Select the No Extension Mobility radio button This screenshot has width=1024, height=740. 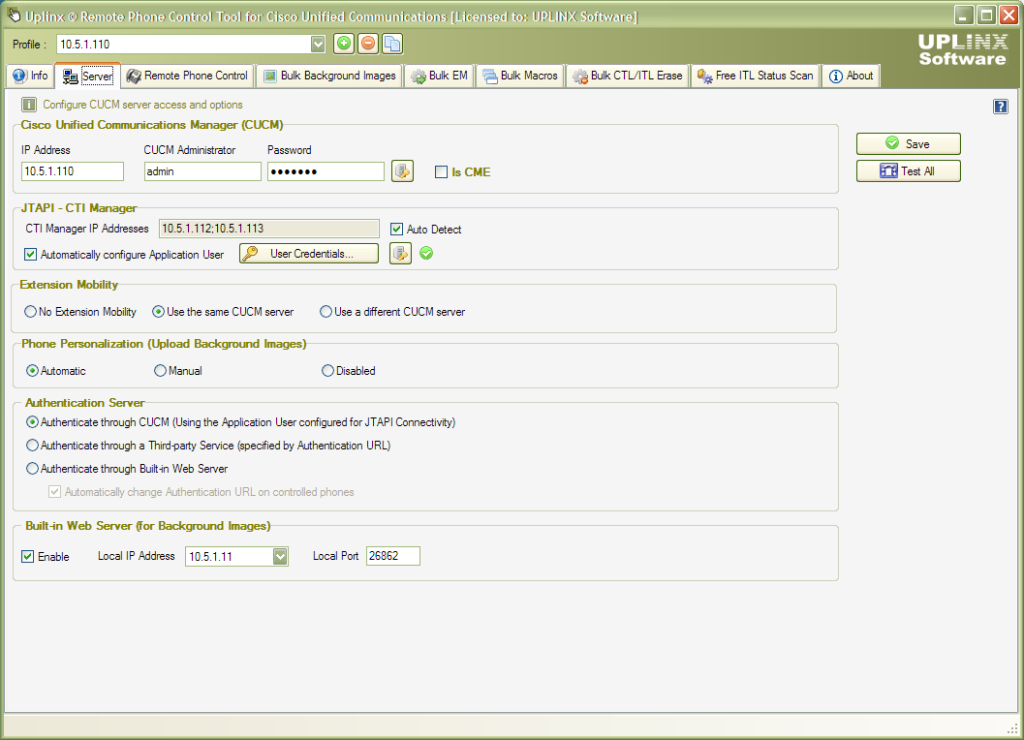click(30, 310)
